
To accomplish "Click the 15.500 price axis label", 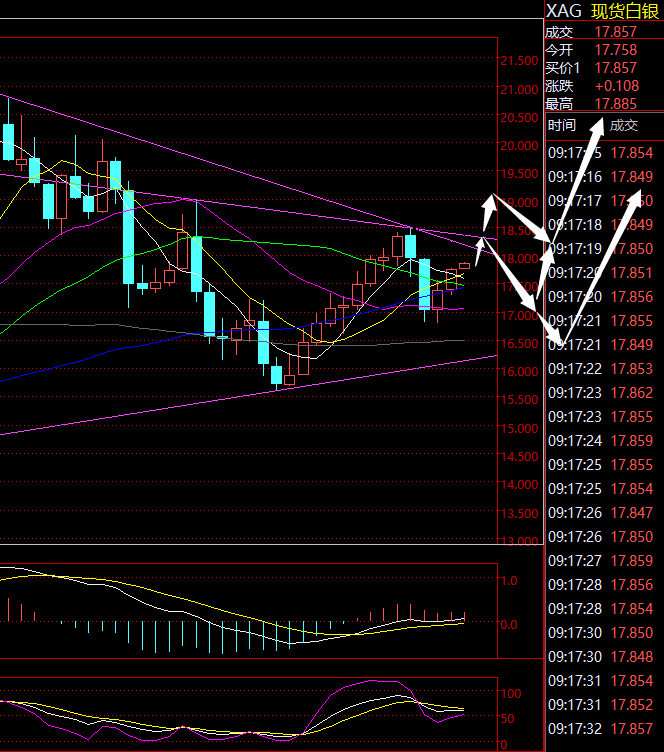I will (x=520, y=400).
